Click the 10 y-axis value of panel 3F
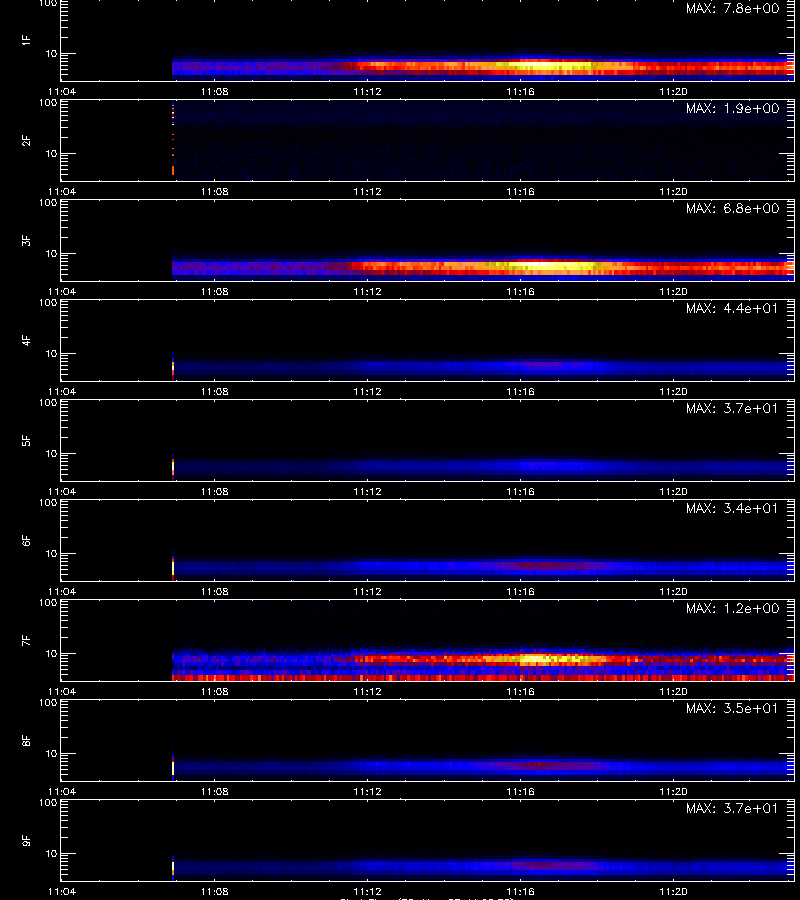Image resolution: width=800 pixels, height=900 pixels. coord(51,253)
